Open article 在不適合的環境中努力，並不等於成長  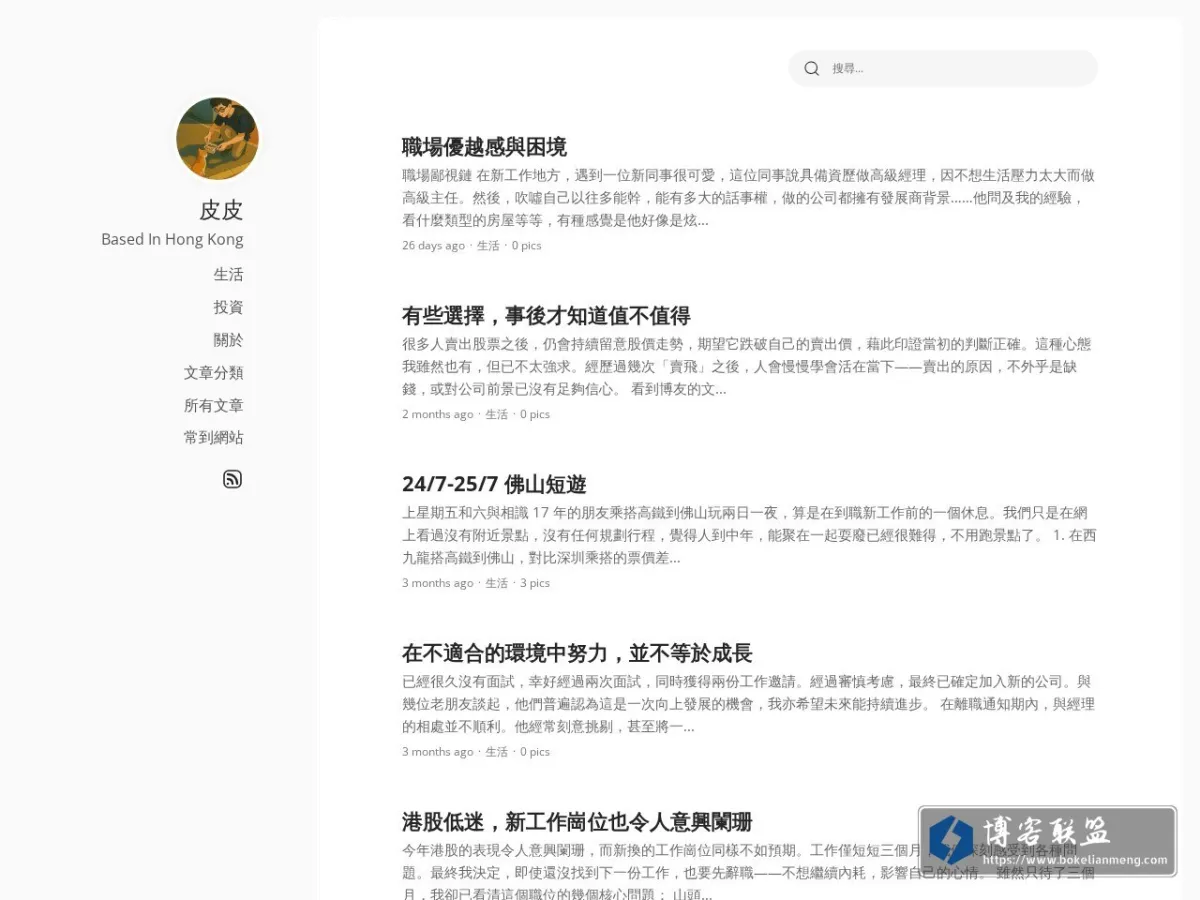[x=577, y=654]
